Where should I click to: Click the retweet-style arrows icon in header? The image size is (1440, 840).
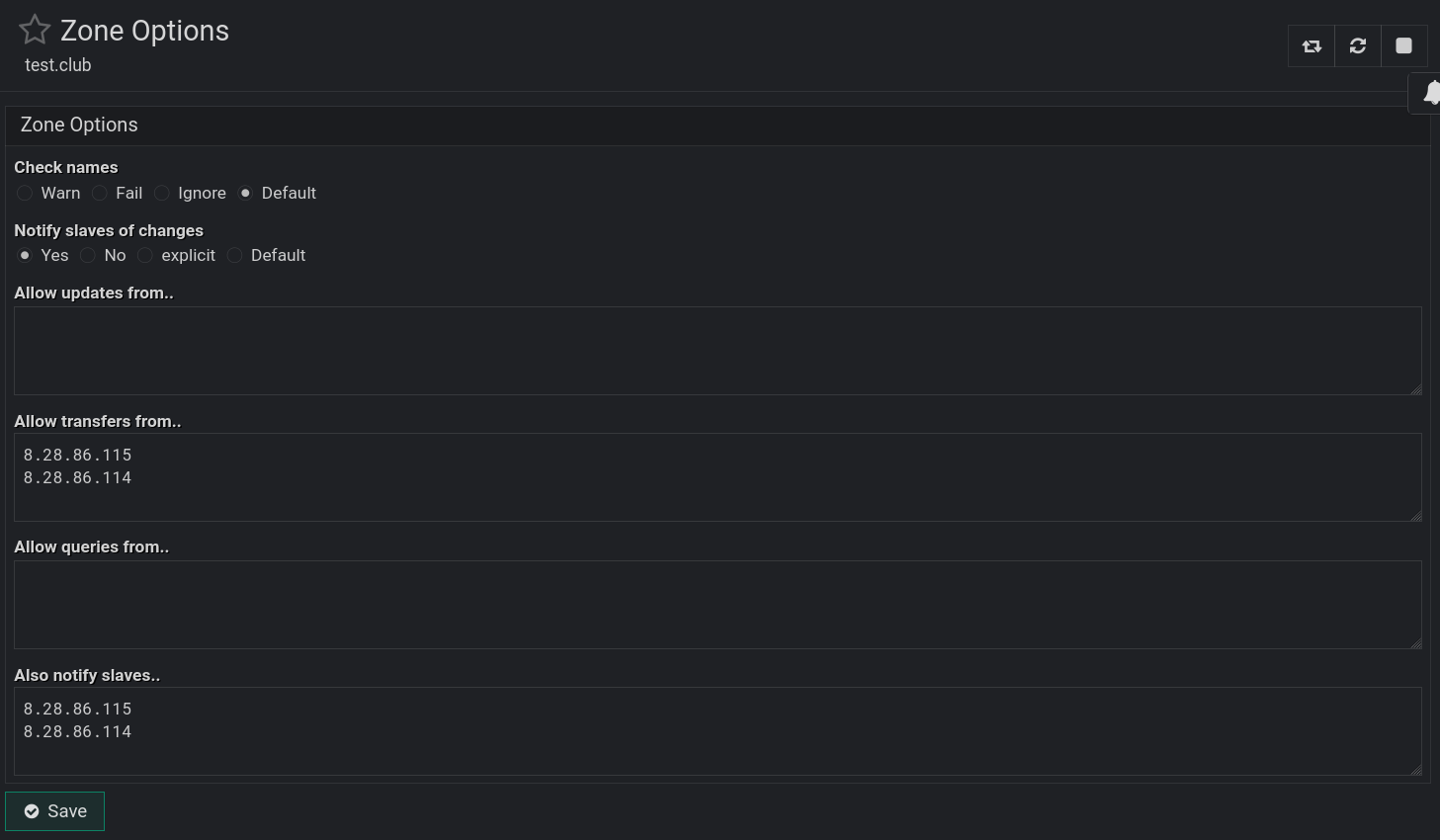point(1312,46)
